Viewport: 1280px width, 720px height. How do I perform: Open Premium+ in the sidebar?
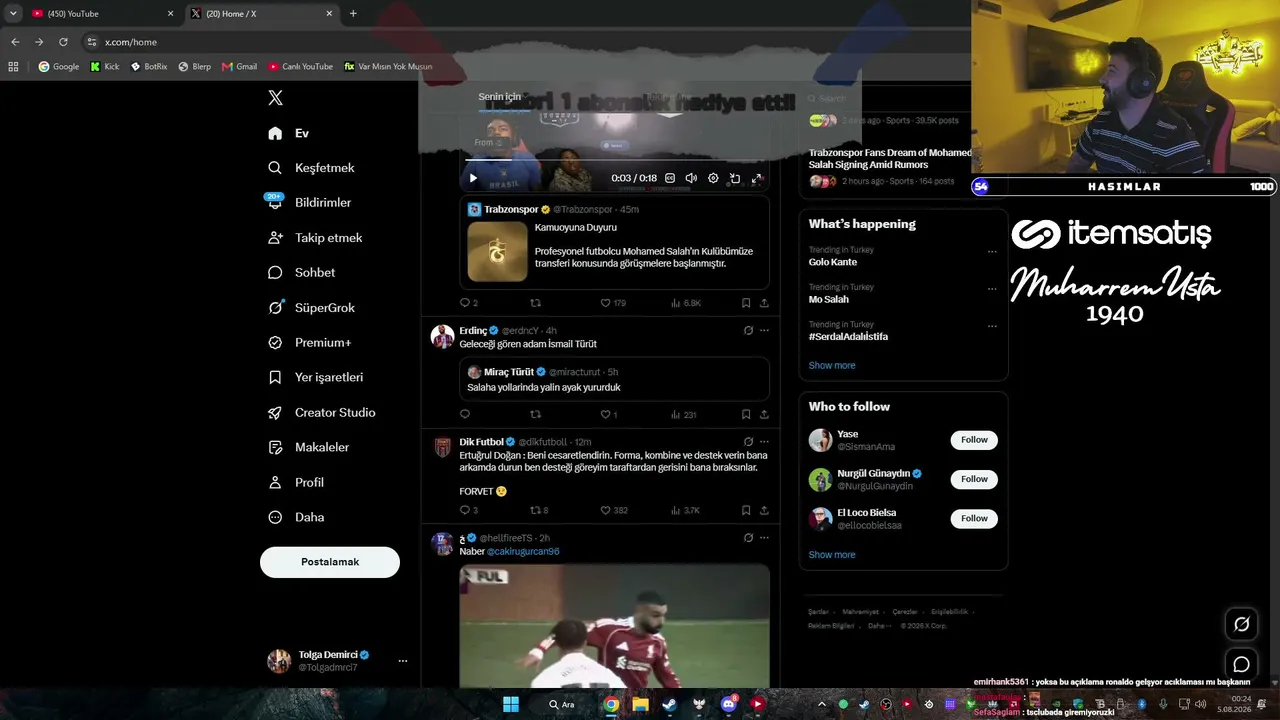[309, 343]
